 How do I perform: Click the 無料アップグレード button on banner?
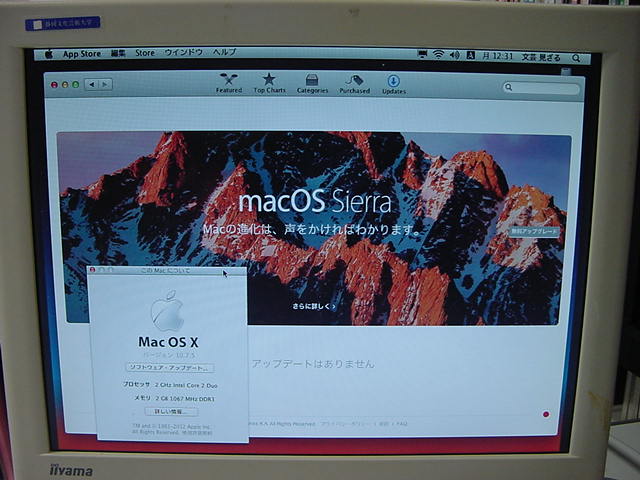(x=534, y=231)
